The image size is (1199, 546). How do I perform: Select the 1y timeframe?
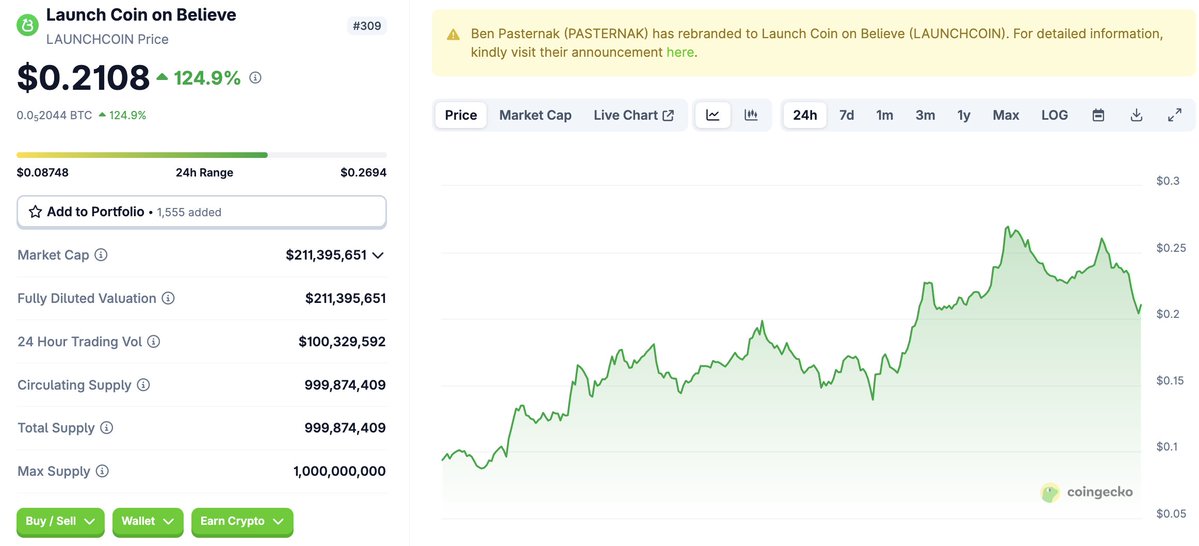point(963,115)
